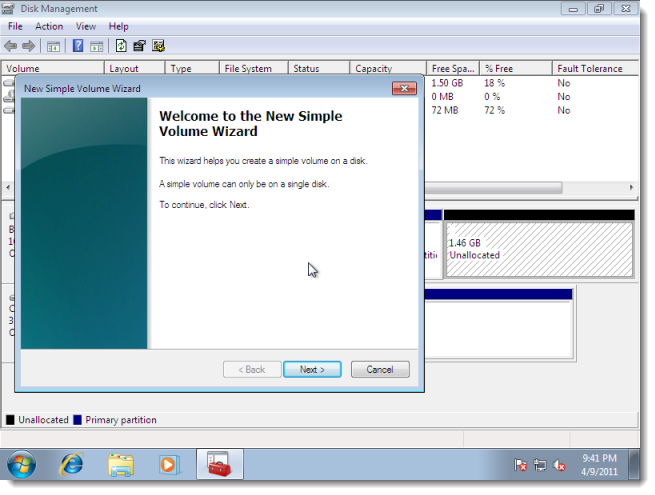
Task: Click the Show desktop button on taskbar
Action: click(634, 465)
